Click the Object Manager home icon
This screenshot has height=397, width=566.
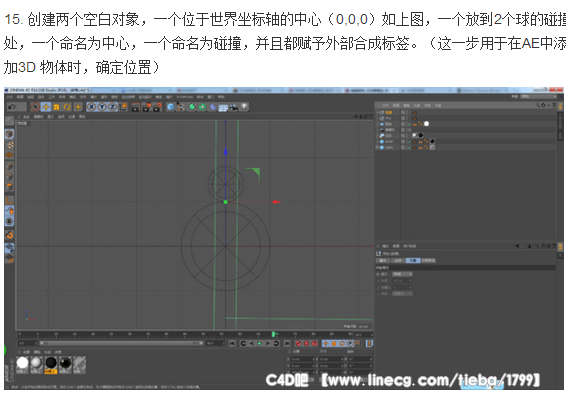[543, 105]
